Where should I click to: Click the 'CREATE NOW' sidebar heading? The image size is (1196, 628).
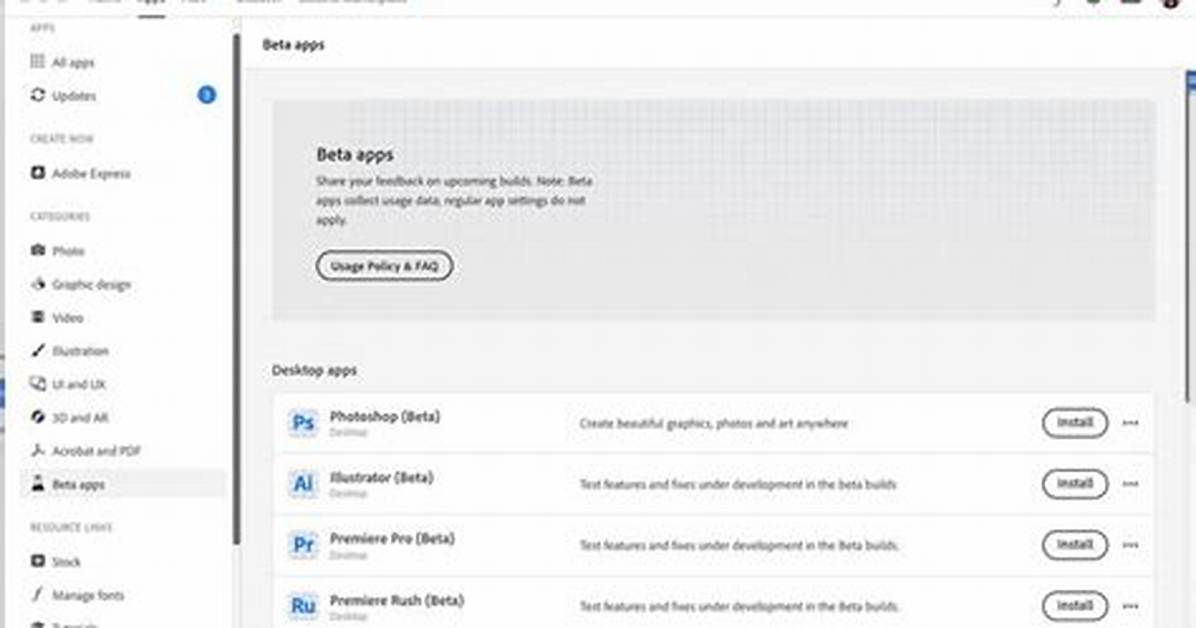point(61,139)
